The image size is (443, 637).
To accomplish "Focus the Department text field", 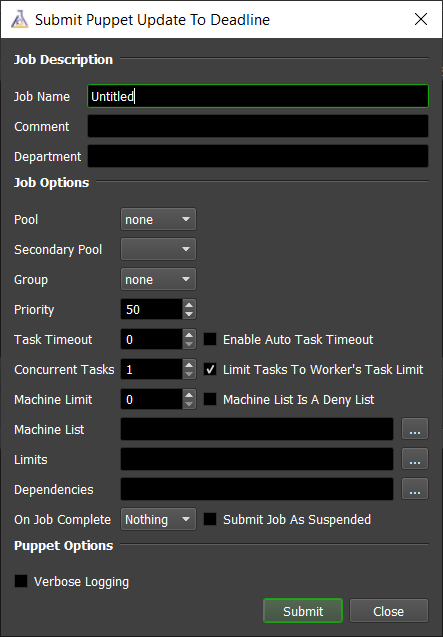I will pos(258,156).
